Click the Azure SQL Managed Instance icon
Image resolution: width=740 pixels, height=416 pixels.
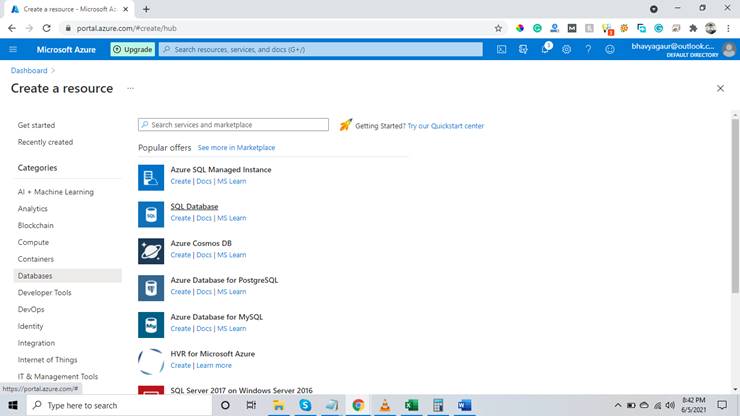[x=151, y=178]
